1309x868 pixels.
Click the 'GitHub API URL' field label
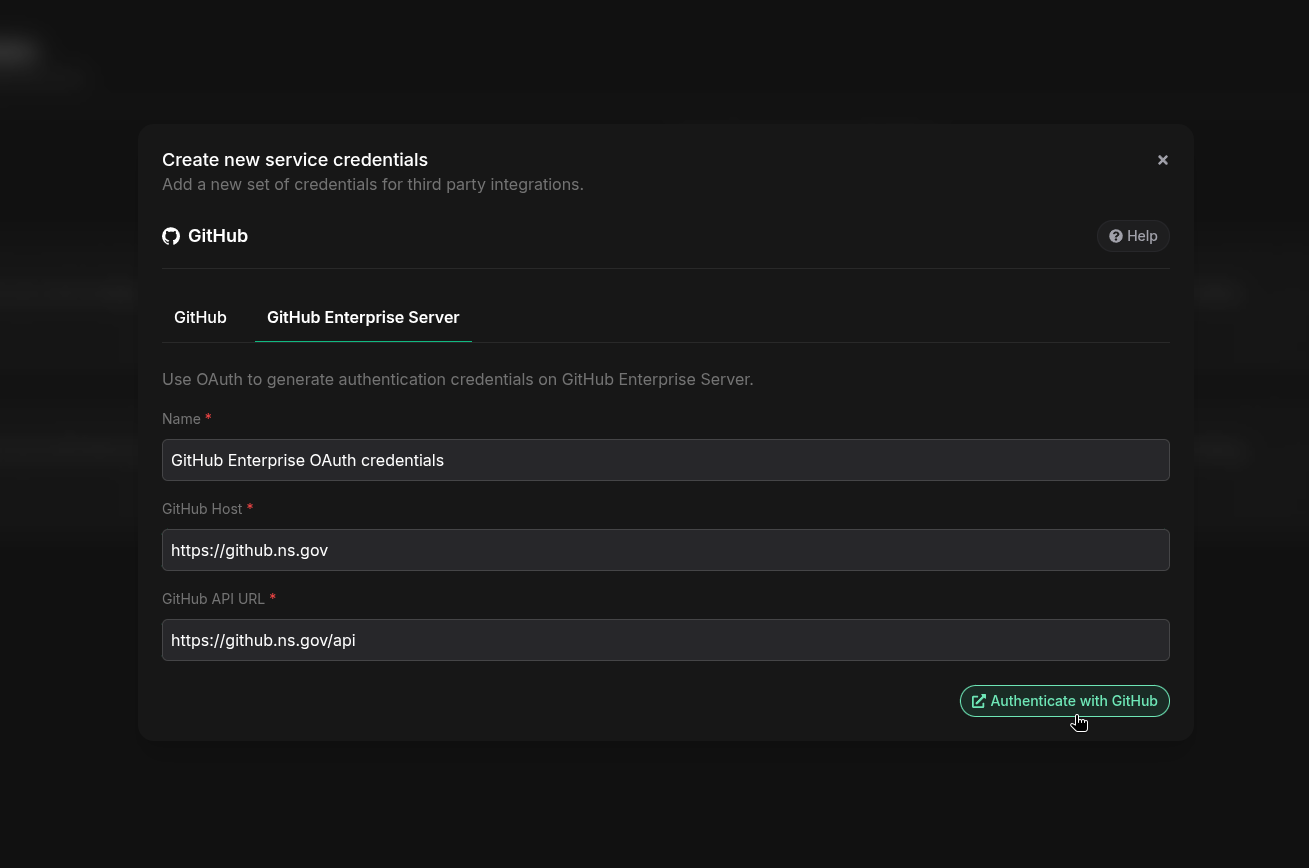point(213,599)
